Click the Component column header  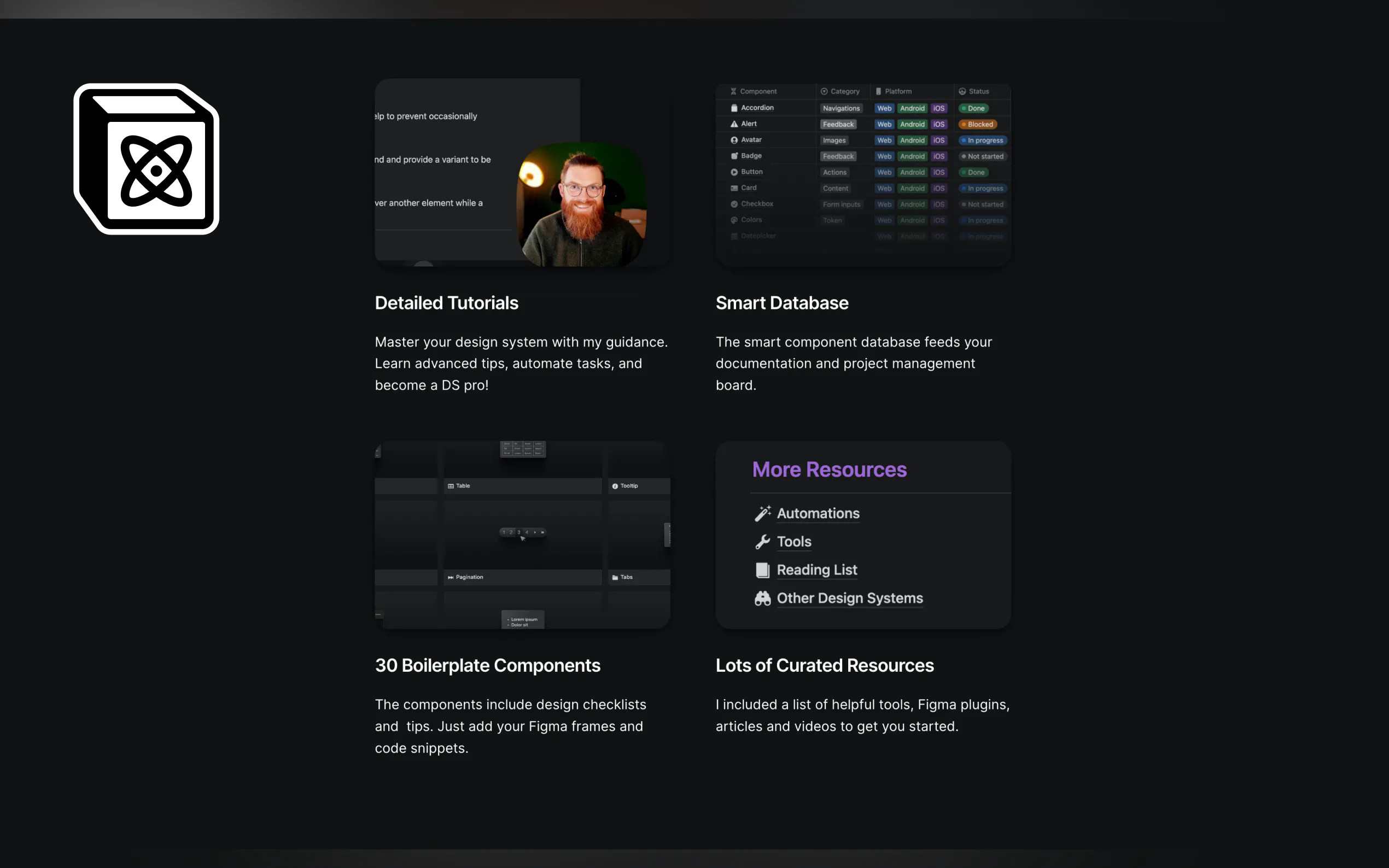(757, 91)
